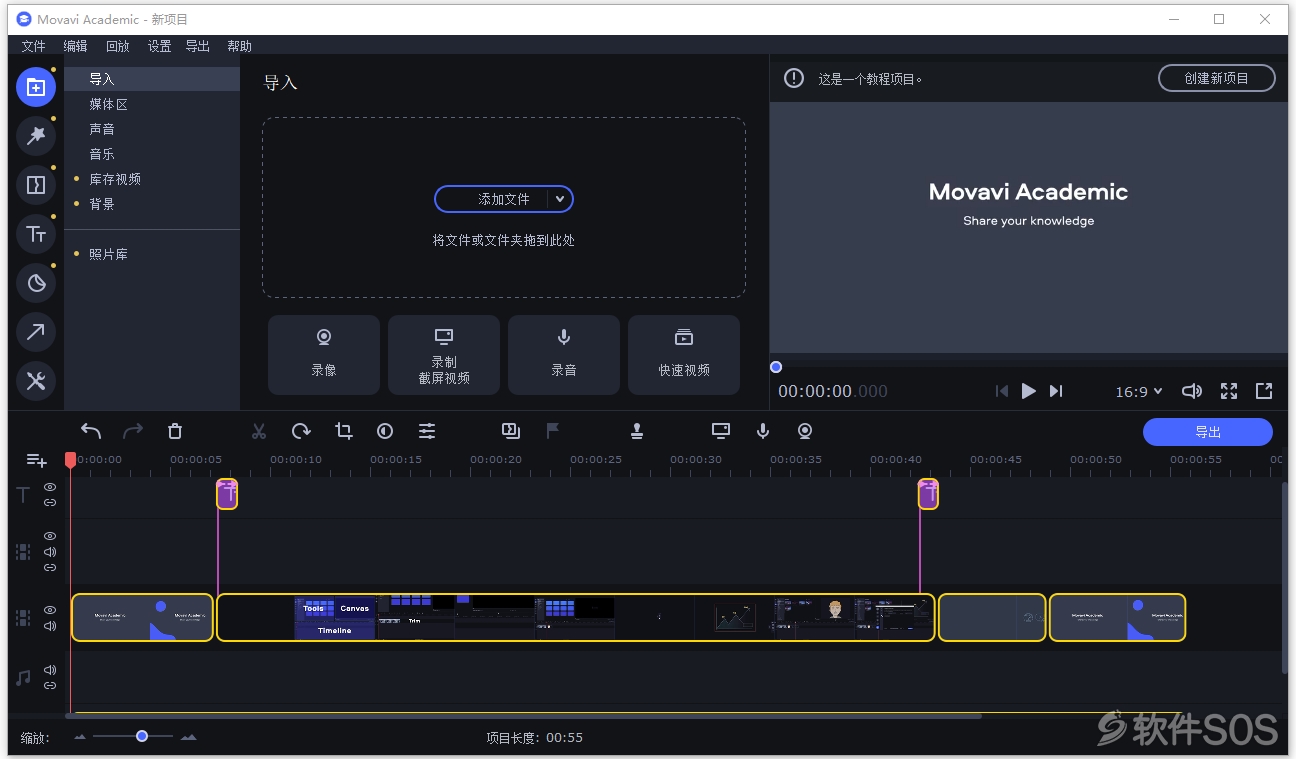Image resolution: width=1296 pixels, height=759 pixels.
Task: Open Clip properties sliders icon
Action: click(427, 431)
